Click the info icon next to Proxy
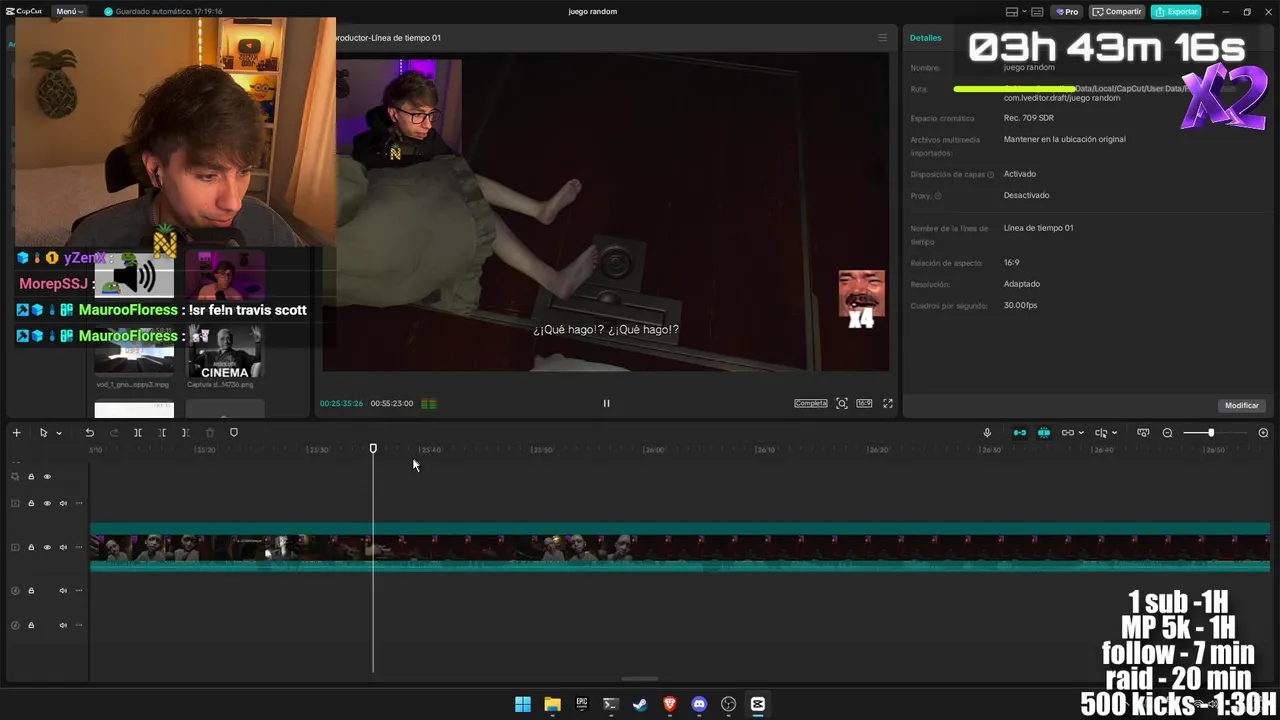This screenshot has height=720, width=1280. (938, 196)
